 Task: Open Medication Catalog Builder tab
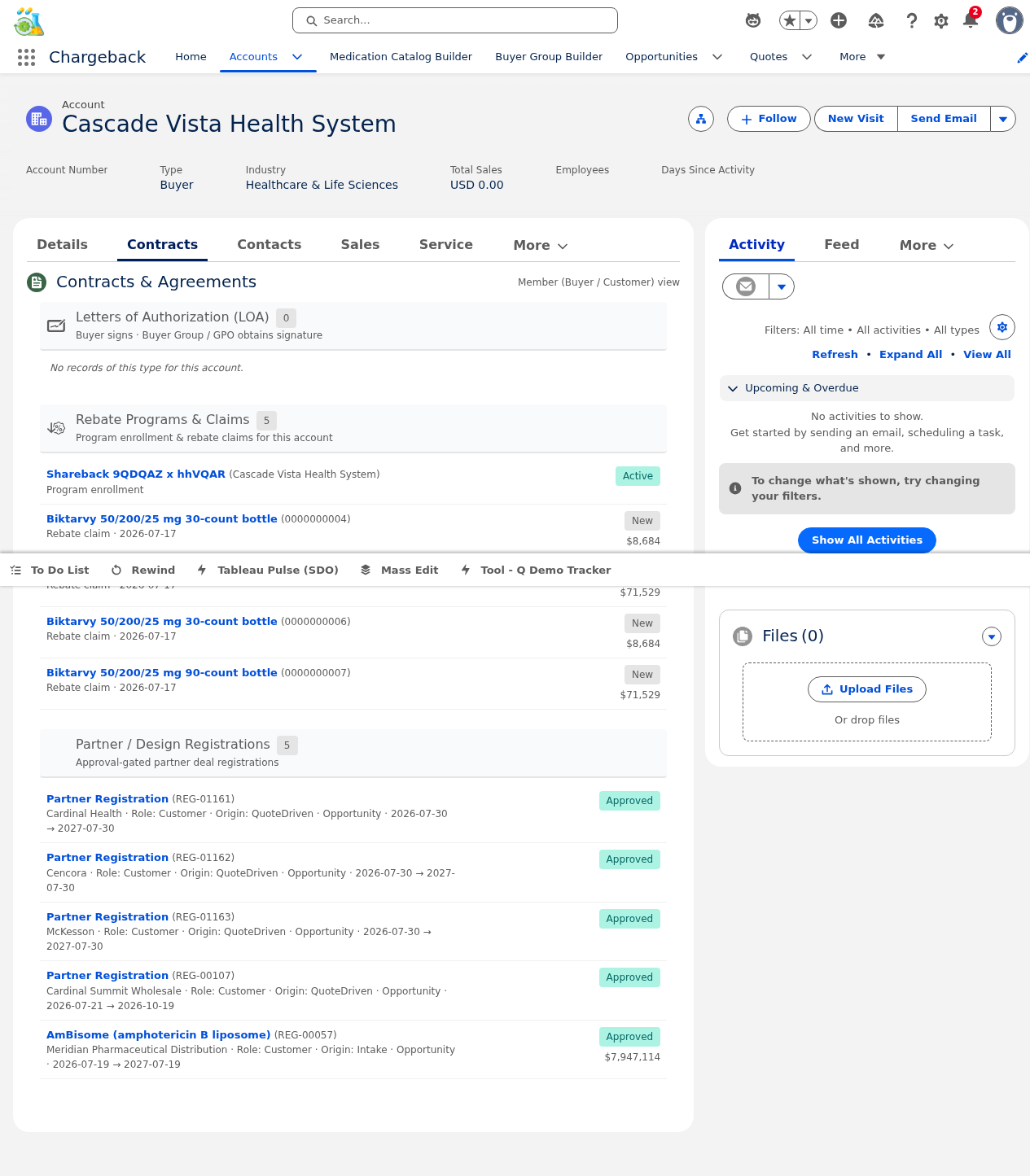pos(401,57)
